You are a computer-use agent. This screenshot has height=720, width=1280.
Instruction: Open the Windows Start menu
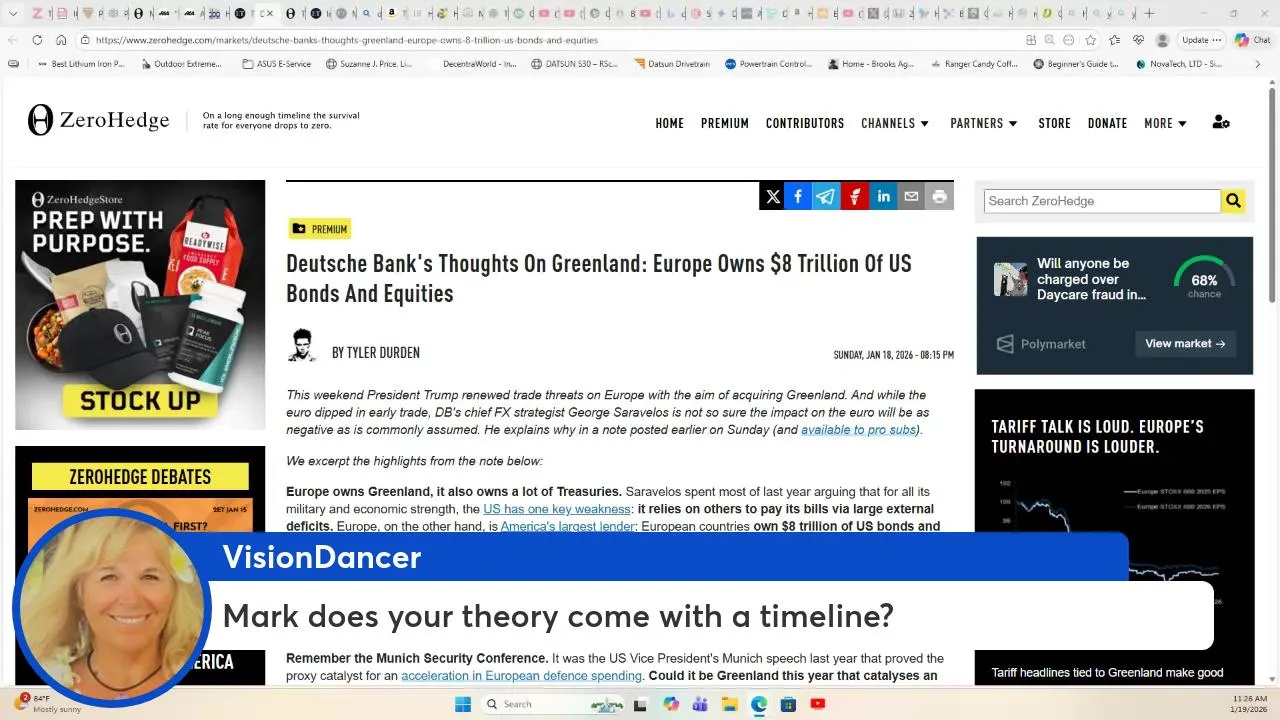click(x=463, y=704)
